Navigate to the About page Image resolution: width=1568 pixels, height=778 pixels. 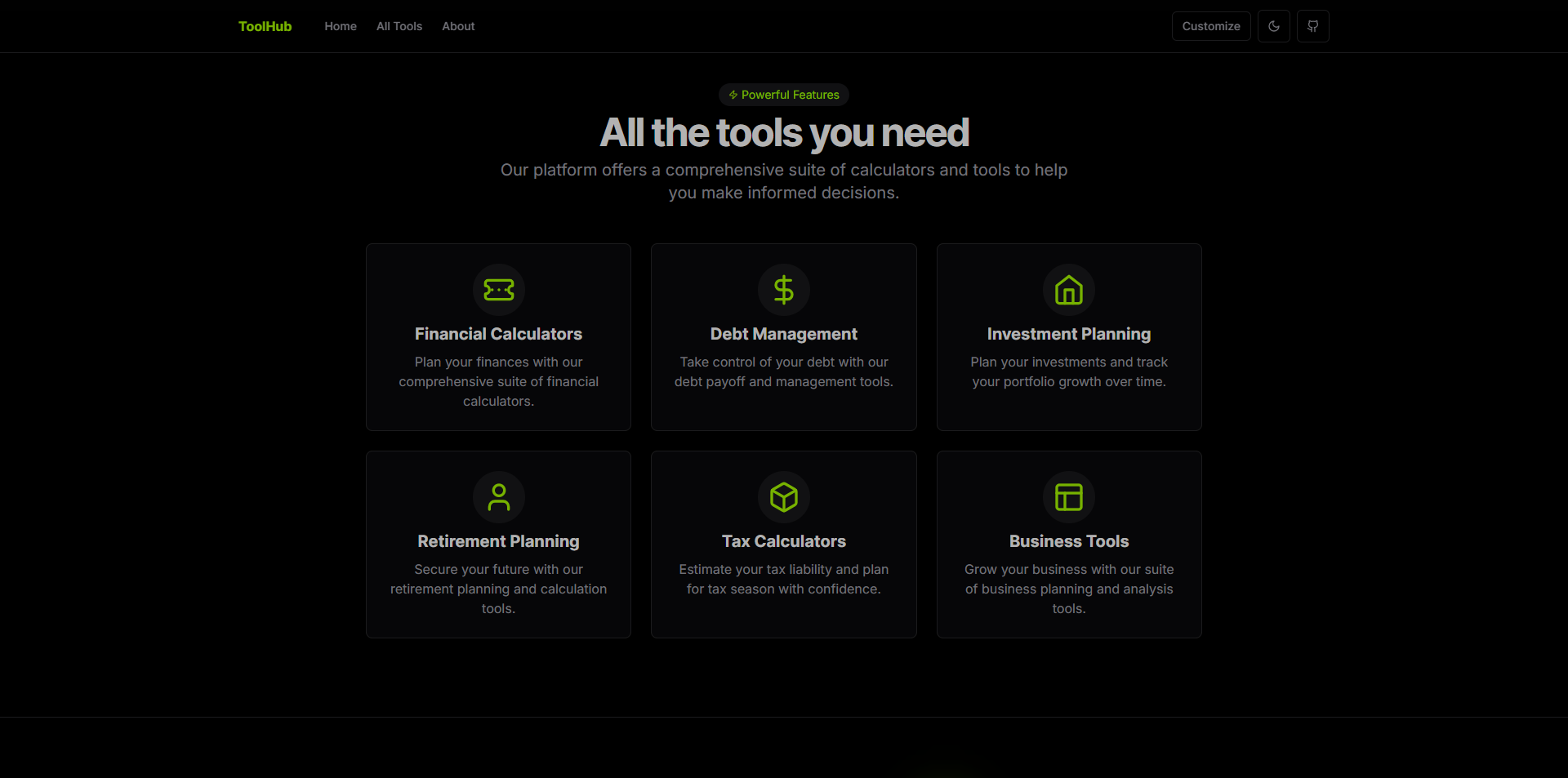click(x=457, y=26)
